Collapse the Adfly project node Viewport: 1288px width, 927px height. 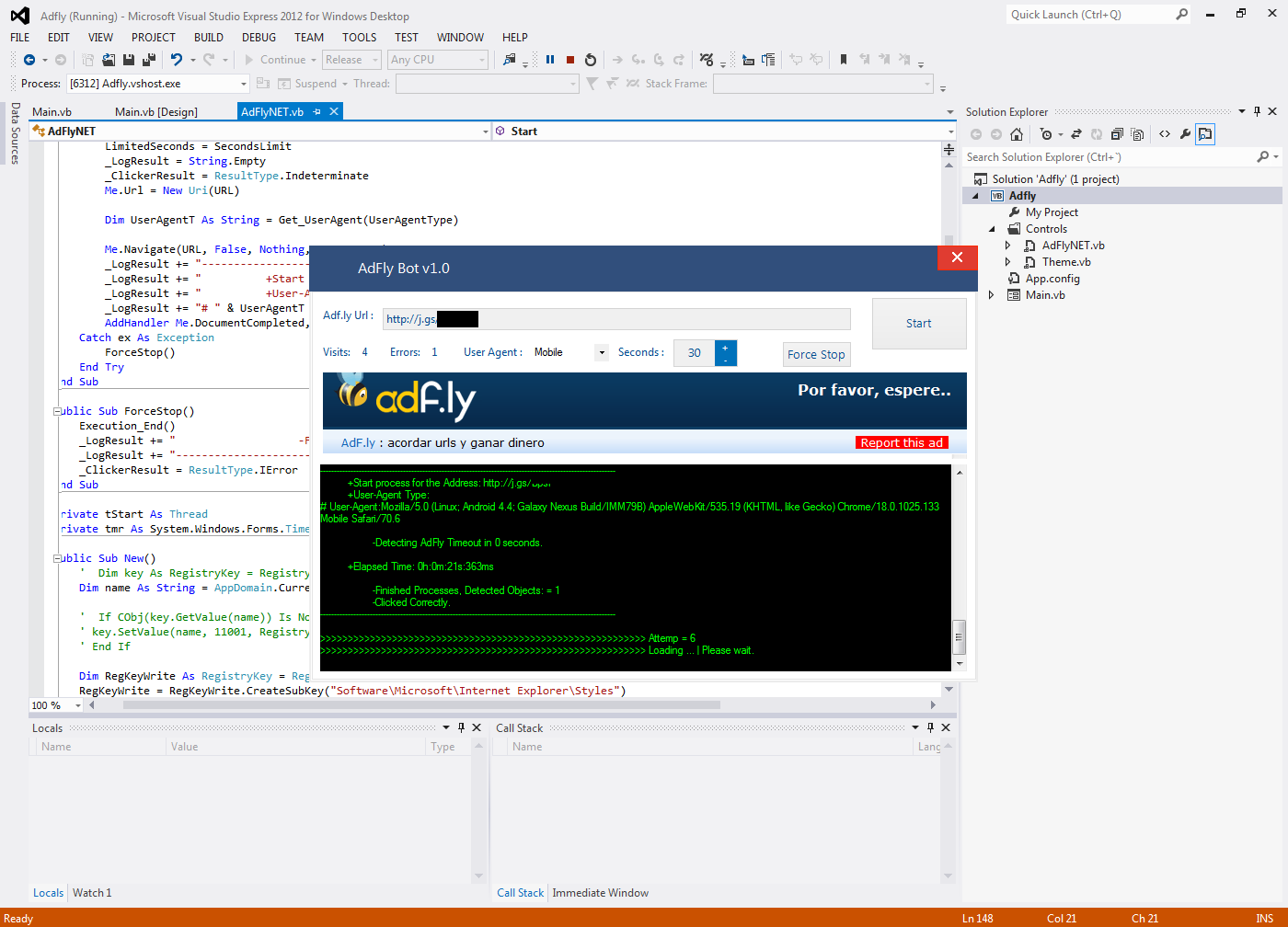[x=975, y=196]
